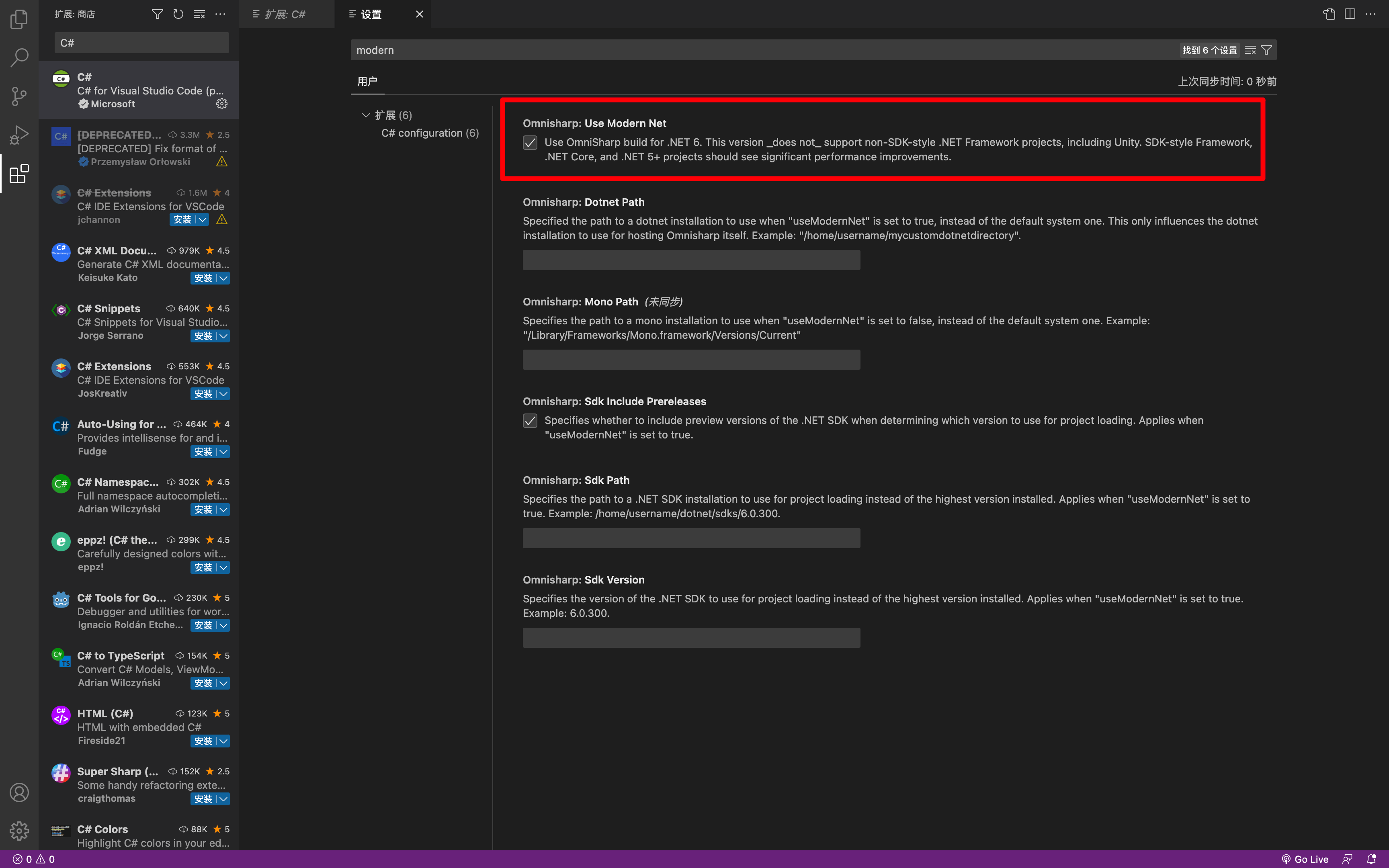1389x868 pixels.
Task: Toggle Sdk Include Prereleases checkbox
Action: tap(530, 421)
